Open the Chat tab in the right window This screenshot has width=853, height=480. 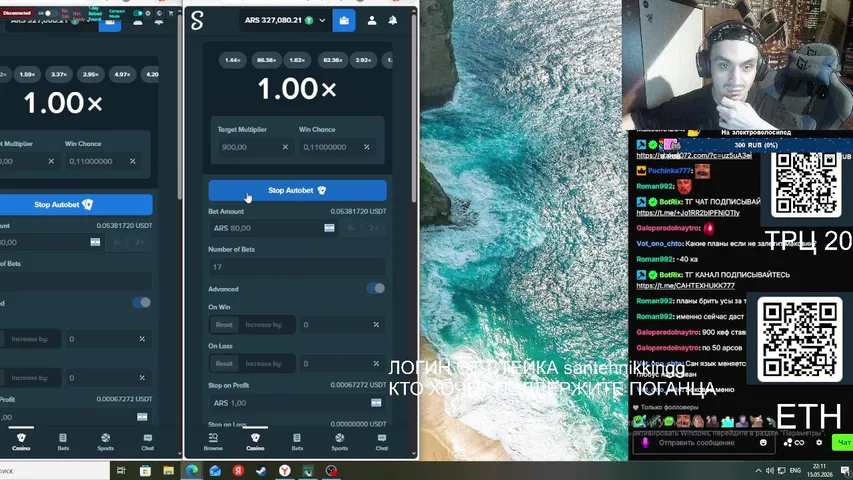pos(381,441)
